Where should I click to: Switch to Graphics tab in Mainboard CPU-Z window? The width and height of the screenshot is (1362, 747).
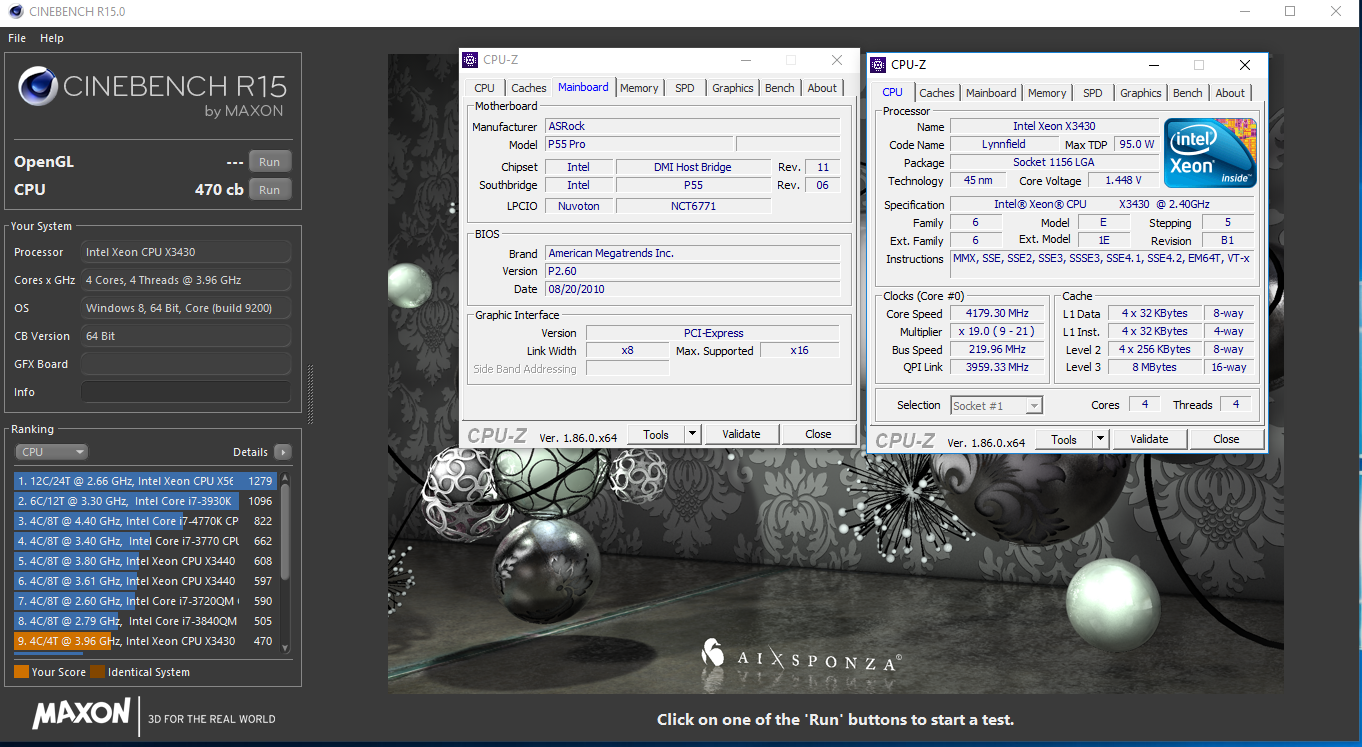733,88
